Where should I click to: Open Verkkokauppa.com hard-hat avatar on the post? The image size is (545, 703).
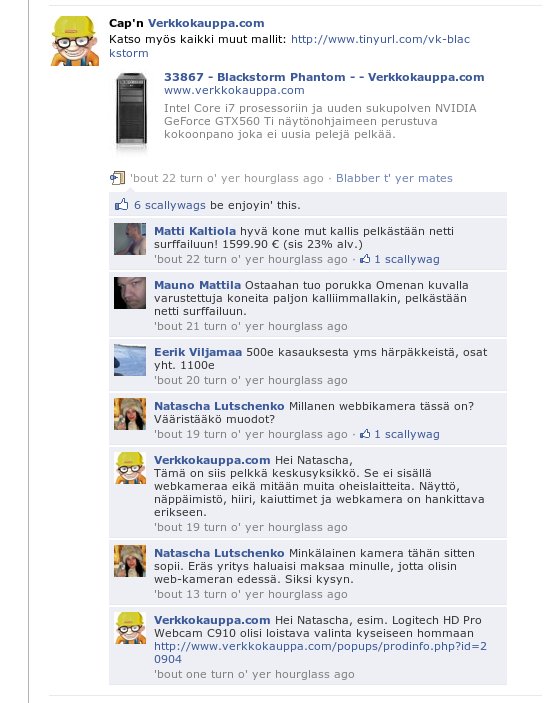click(74, 41)
